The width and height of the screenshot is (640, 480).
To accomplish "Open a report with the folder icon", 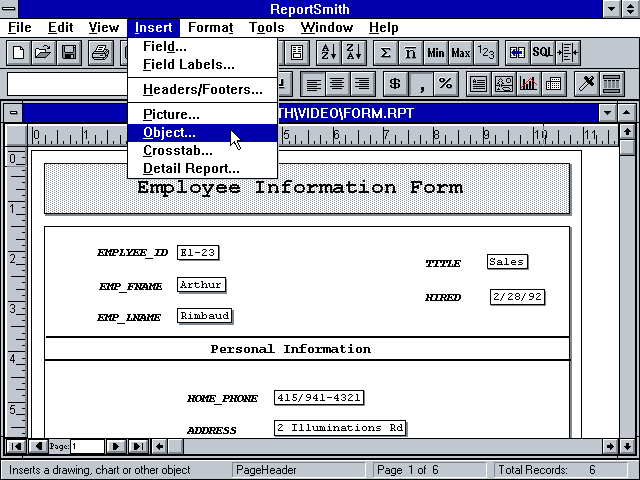I will pos(43,53).
